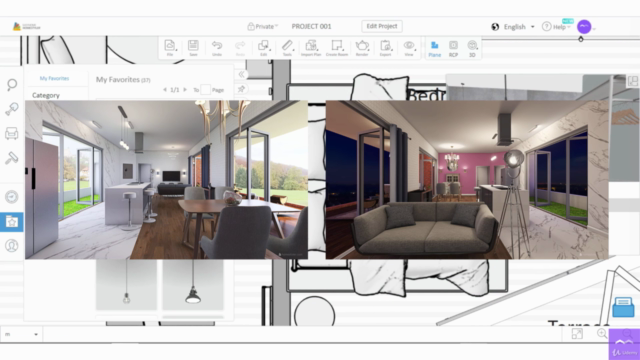Click the Save toolbar icon

click(x=193, y=48)
